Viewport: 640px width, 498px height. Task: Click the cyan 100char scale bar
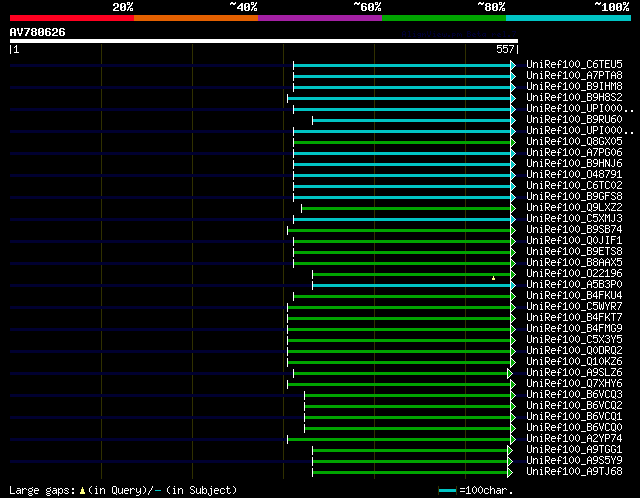click(x=447, y=490)
